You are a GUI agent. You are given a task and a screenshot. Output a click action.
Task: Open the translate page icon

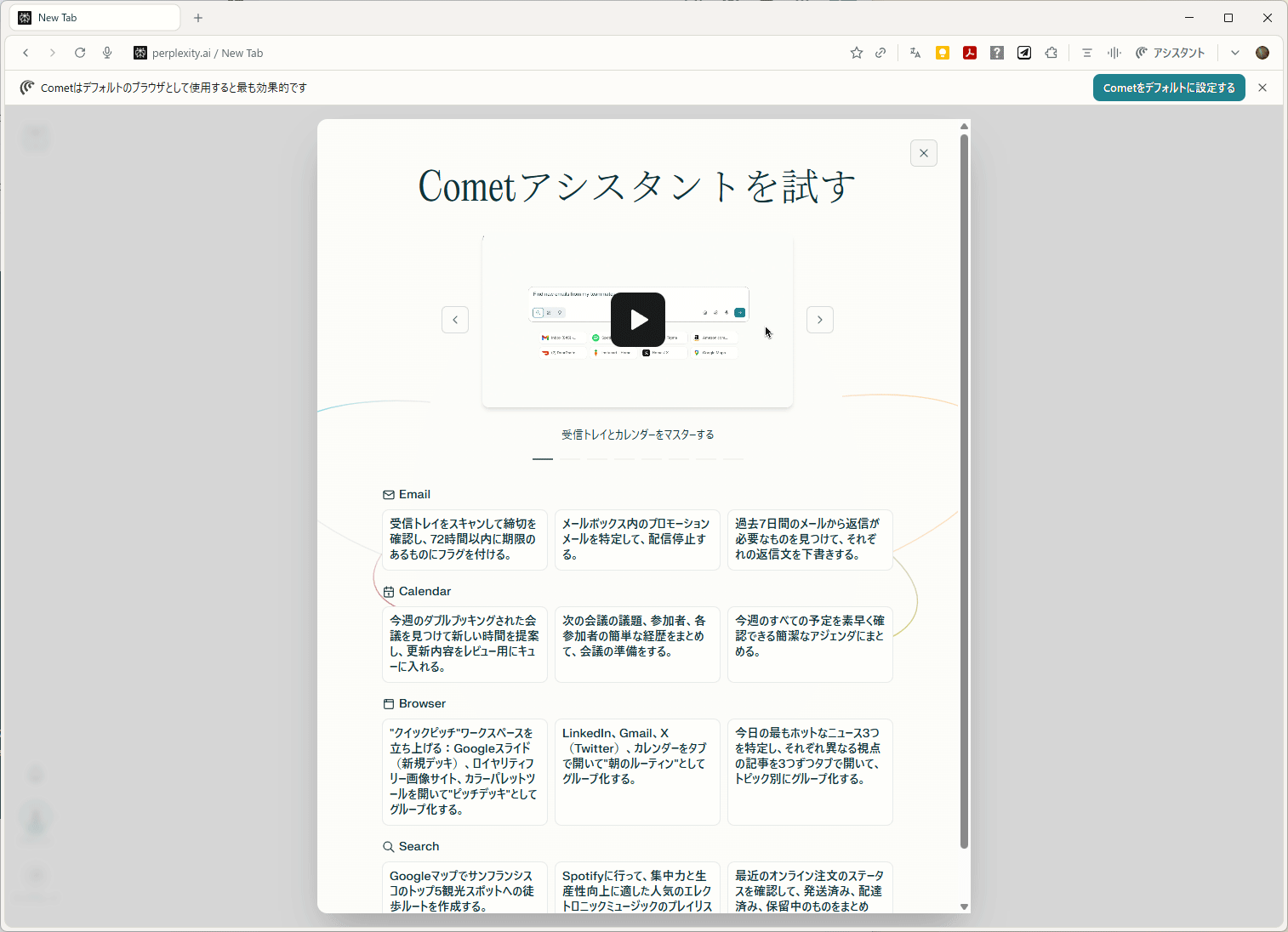point(915,53)
